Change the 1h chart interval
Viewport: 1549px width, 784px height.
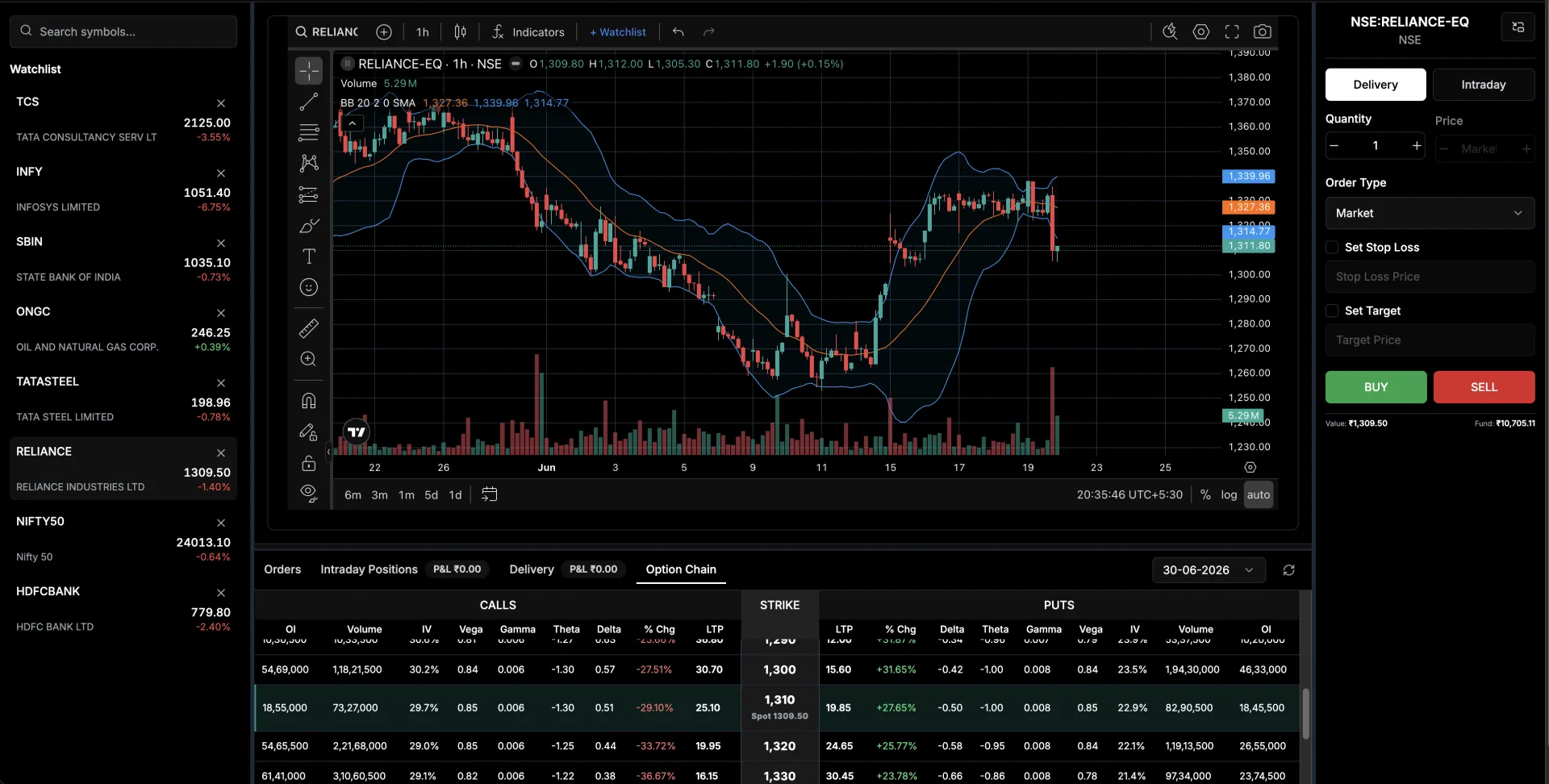[423, 31]
